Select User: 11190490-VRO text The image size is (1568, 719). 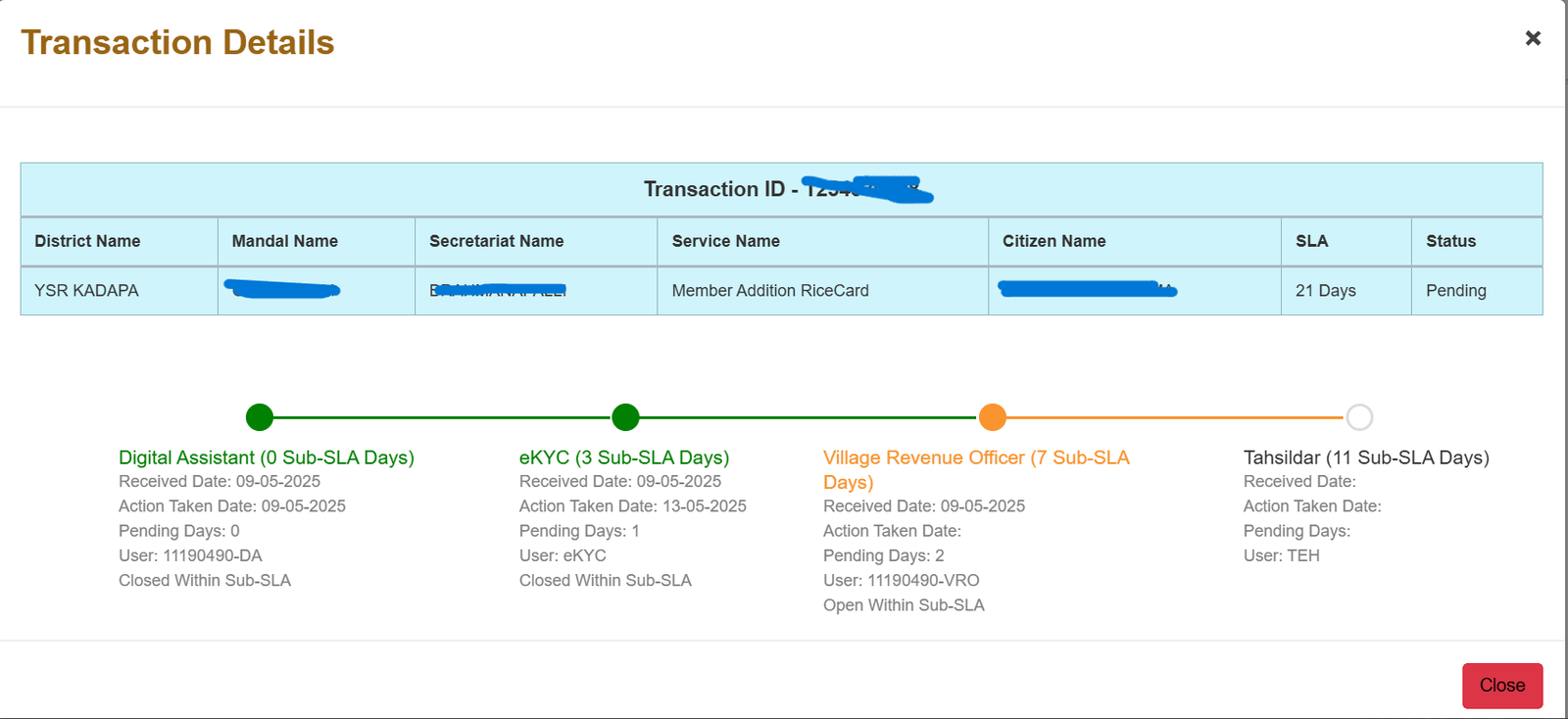902,581
